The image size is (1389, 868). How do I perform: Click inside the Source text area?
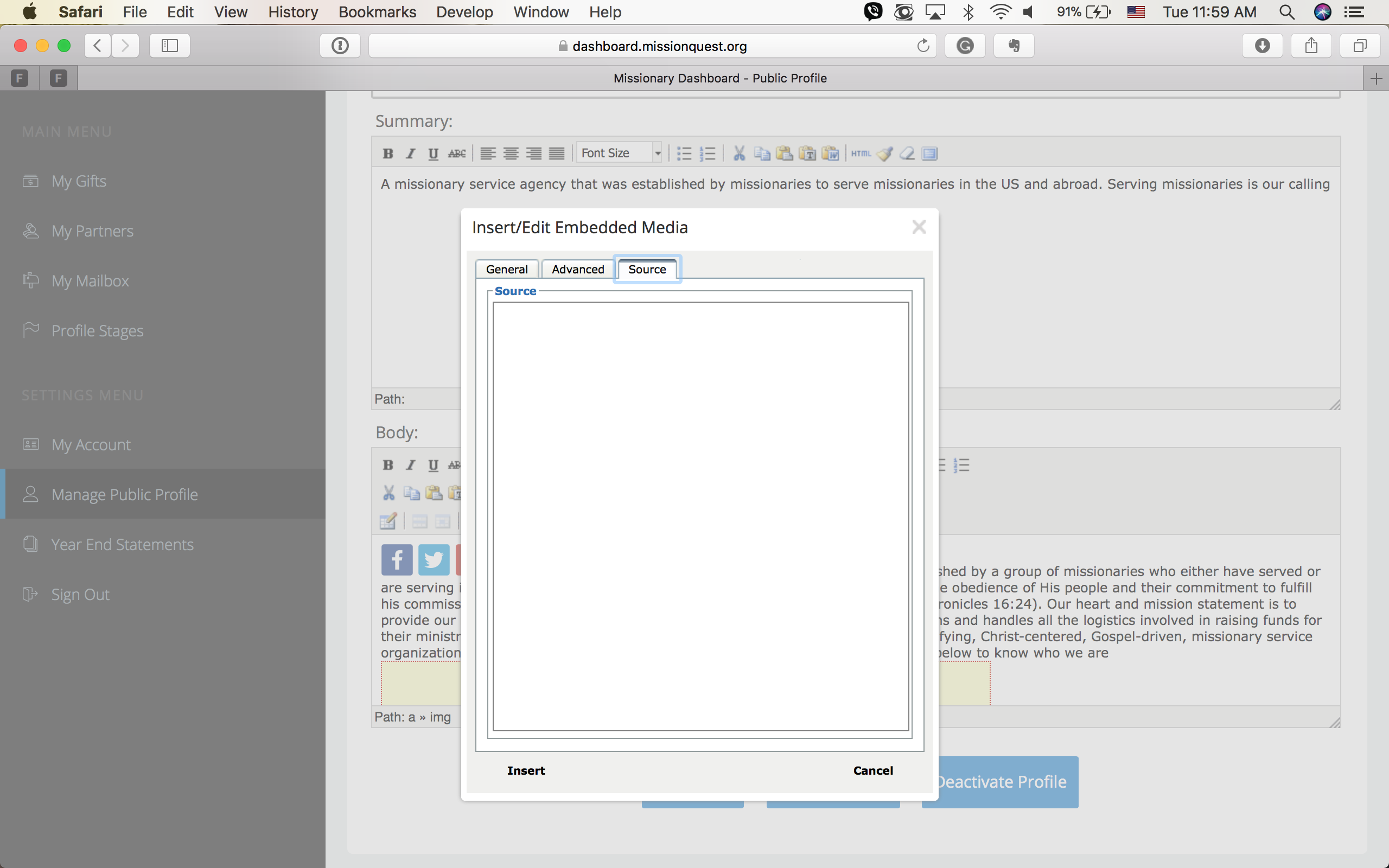coord(700,516)
